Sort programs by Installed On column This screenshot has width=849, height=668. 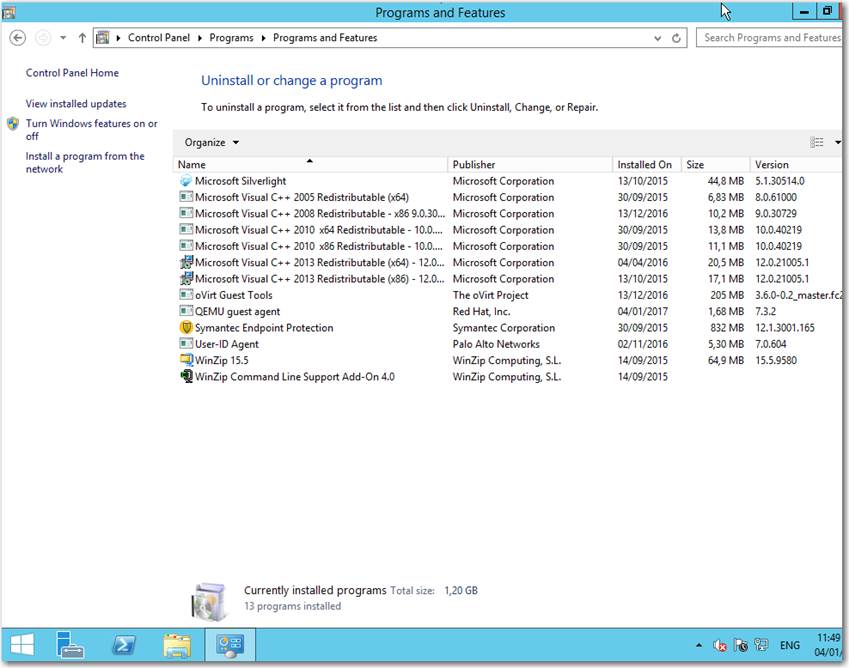pyautogui.click(x=645, y=164)
